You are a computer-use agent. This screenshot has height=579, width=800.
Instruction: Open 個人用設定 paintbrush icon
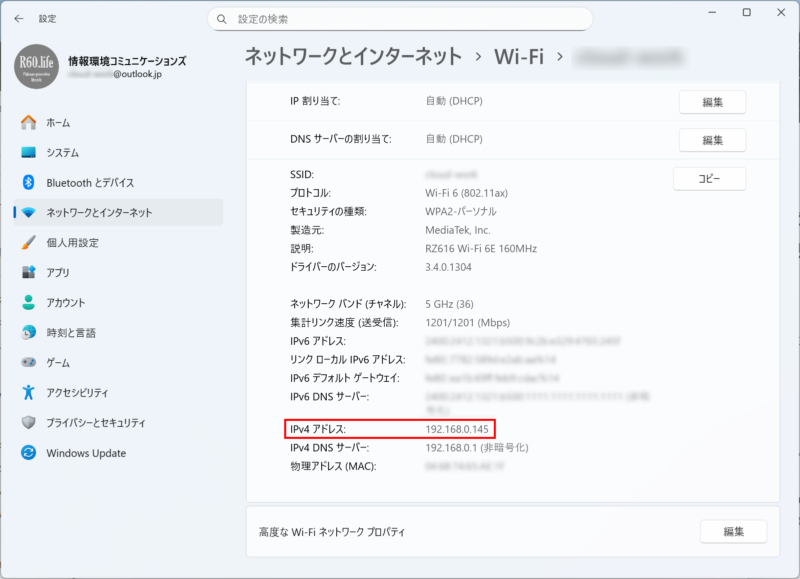28,243
